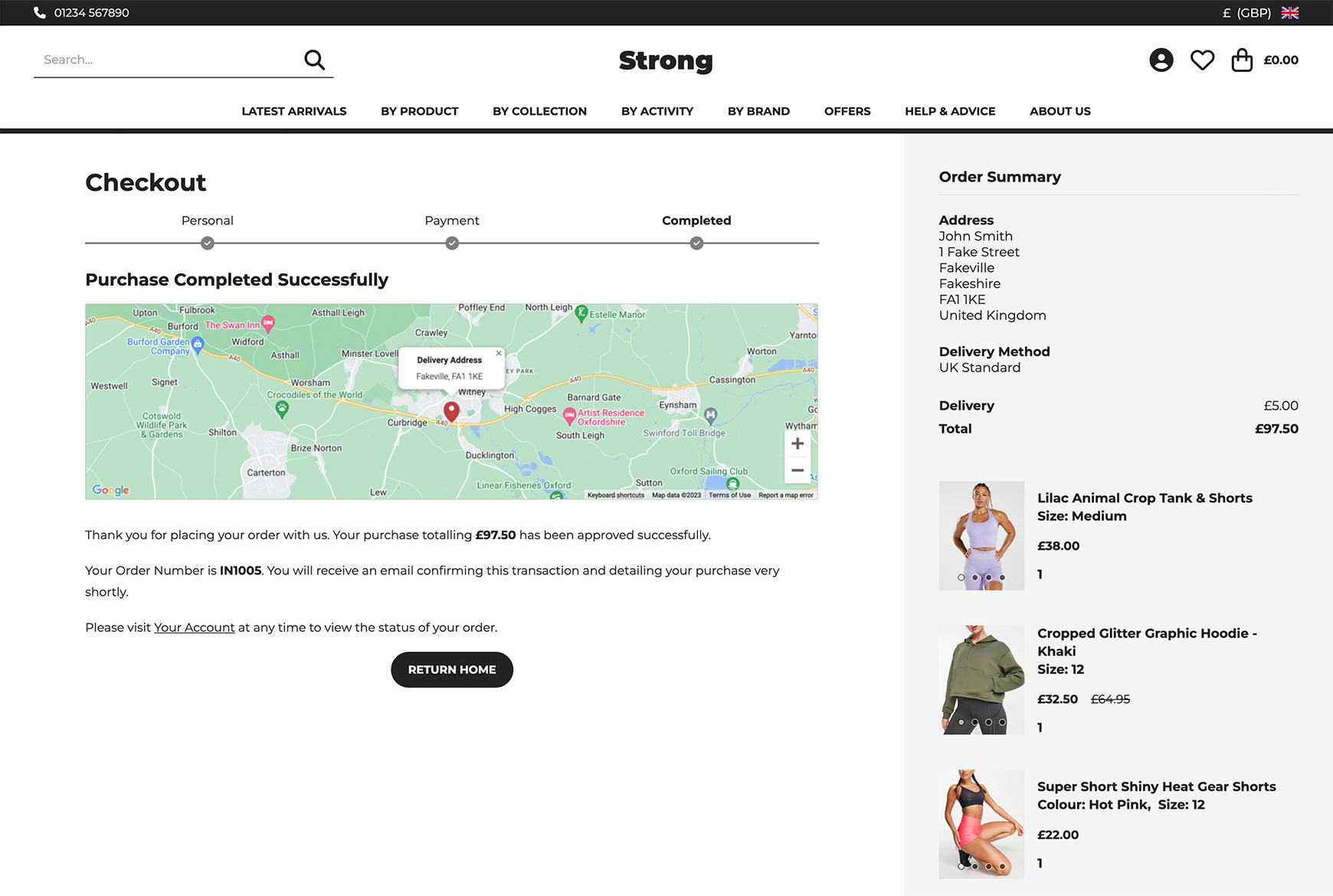Click the Payment step label
This screenshot has width=1333, height=896.
pyautogui.click(x=452, y=221)
